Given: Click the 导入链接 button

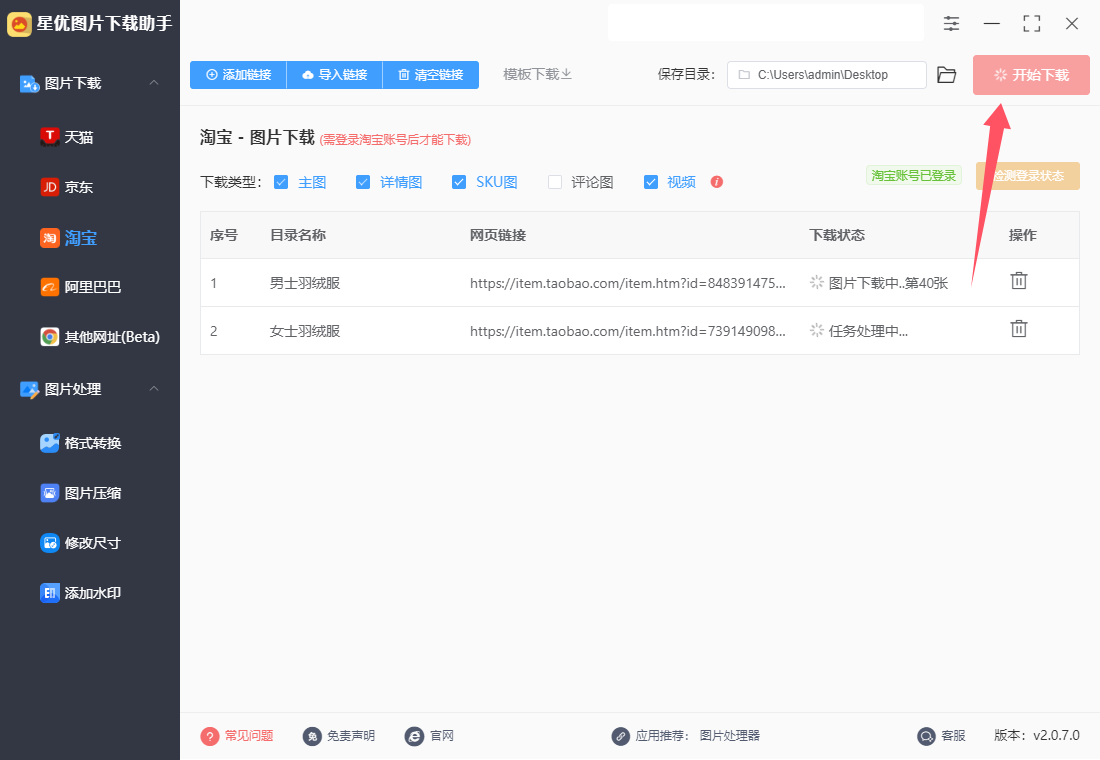Looking at the screenshot, I should 335,75.
